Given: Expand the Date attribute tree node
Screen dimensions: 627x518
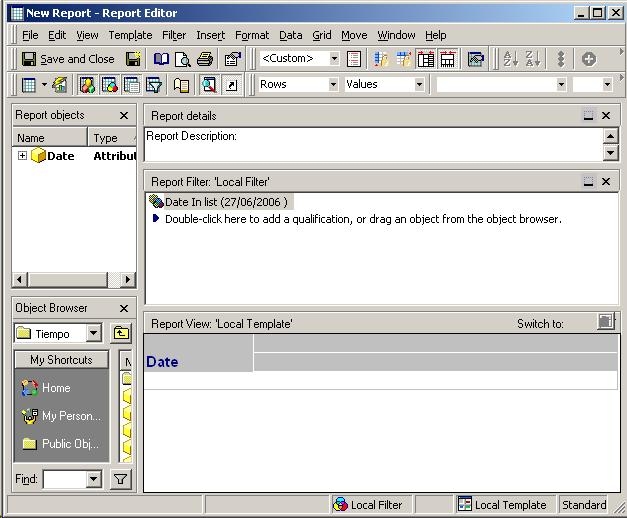Looking at the screenshot, I should pyautogui.click(x=22, y=156).
